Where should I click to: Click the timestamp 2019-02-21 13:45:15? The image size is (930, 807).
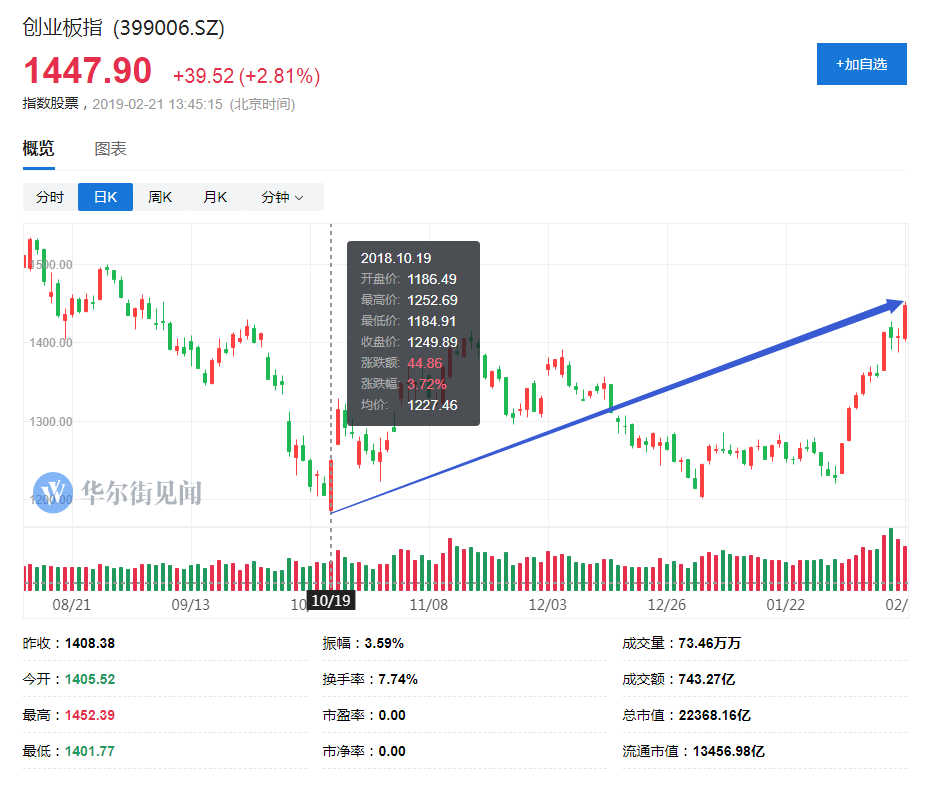[157, 104]
